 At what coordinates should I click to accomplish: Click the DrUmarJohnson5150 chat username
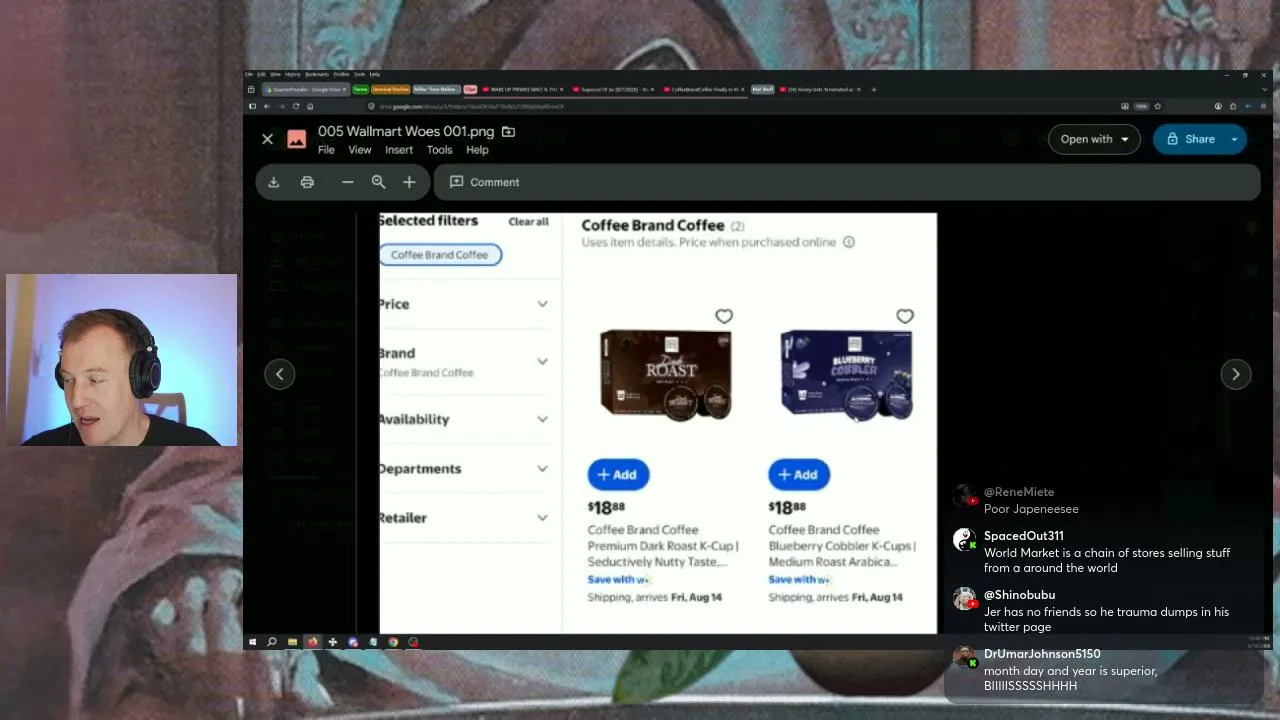tap(1042, 654)
